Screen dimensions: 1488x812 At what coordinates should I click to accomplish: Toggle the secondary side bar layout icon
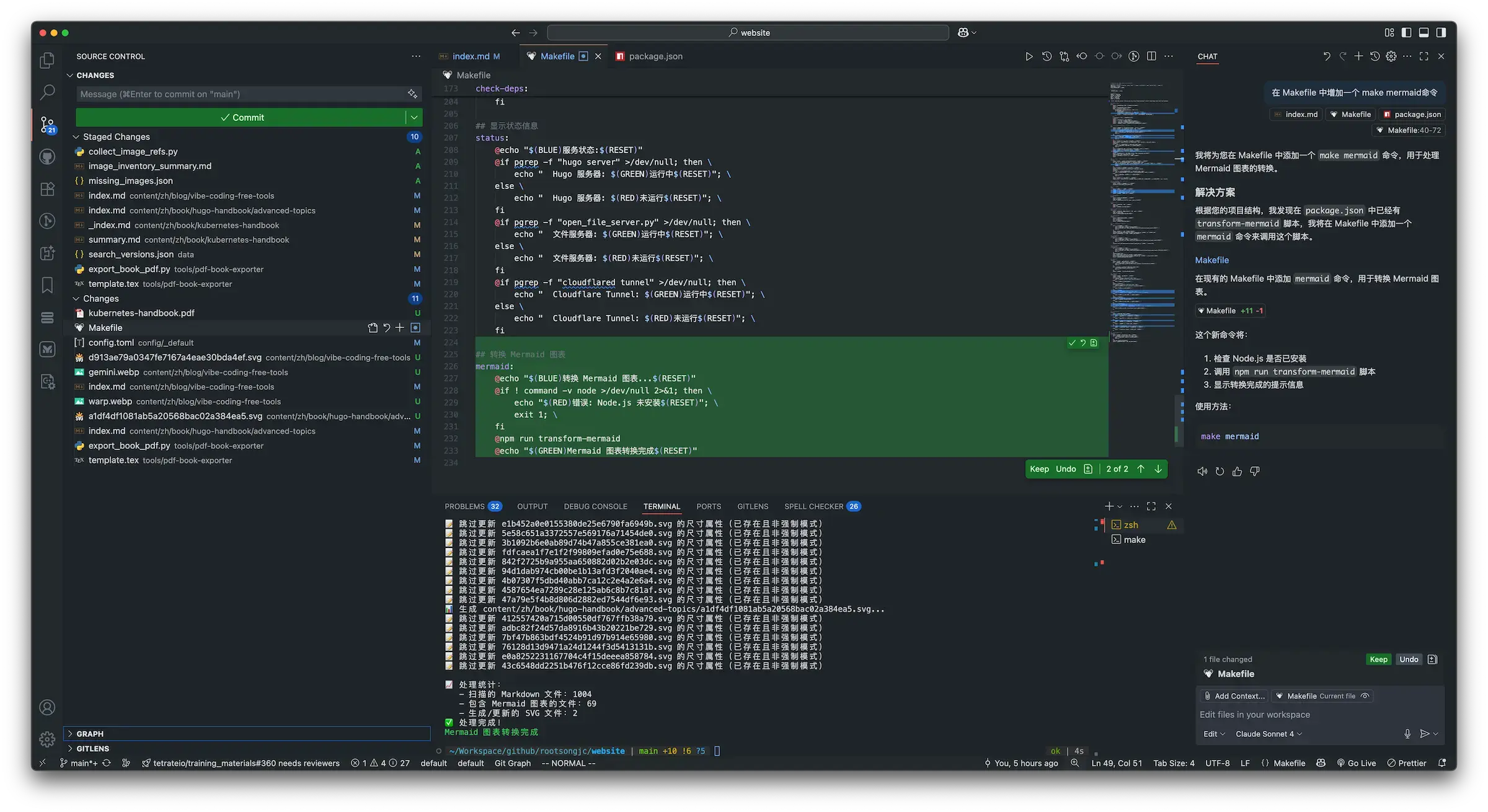(1441, 33)
